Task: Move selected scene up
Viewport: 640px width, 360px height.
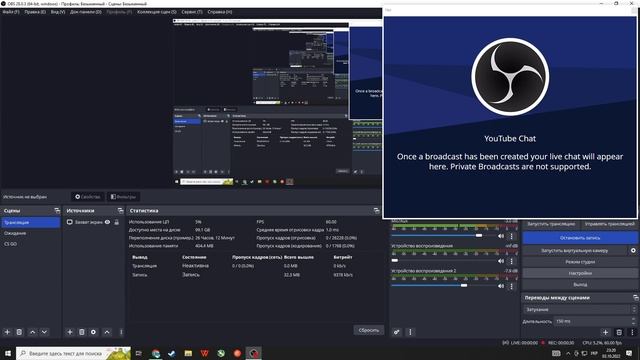Action: (32, 332)
